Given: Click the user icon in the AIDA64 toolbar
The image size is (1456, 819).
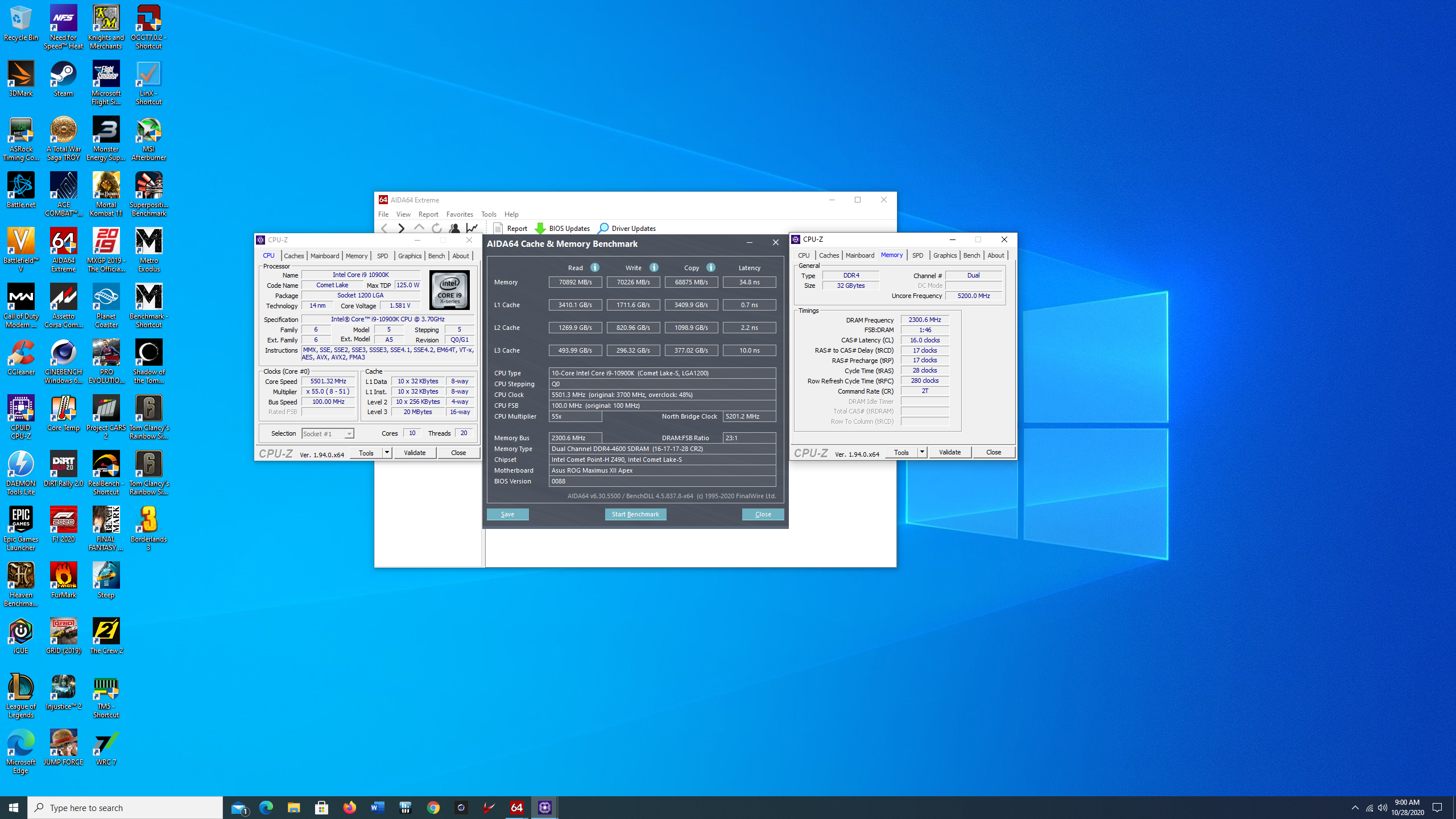Looking at the screenshot, I should 454,228.
